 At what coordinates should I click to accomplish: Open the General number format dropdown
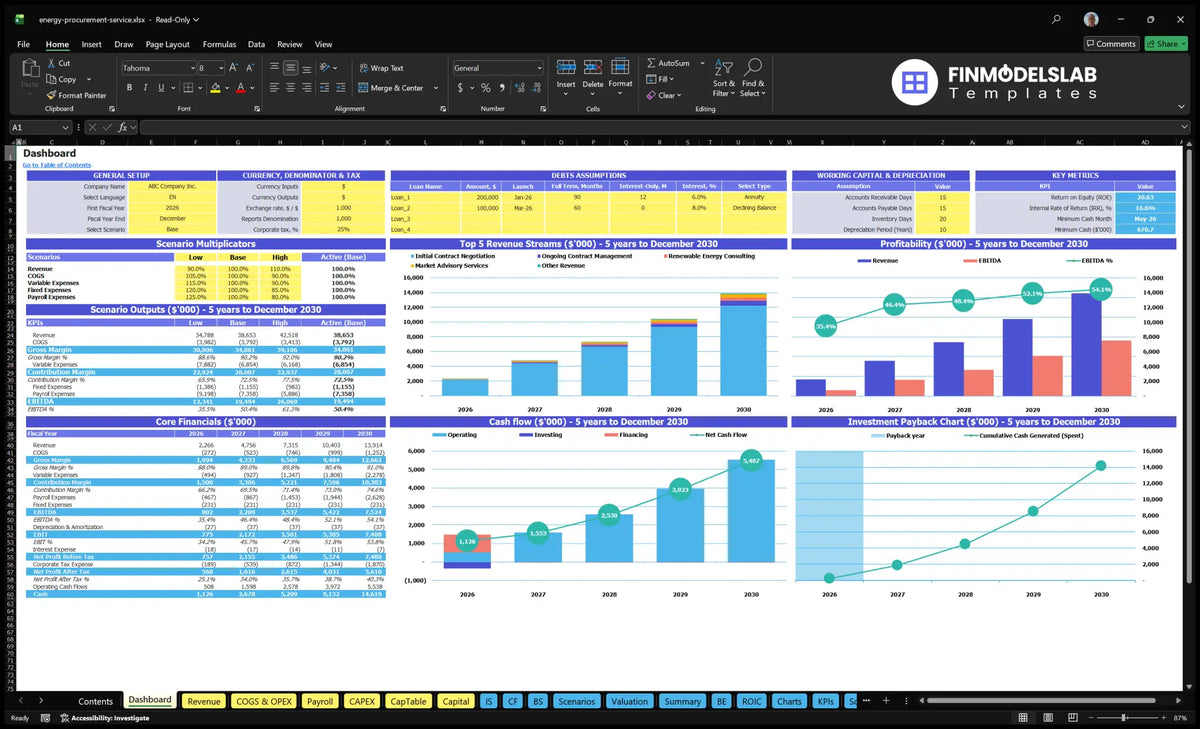click(538, 68)
